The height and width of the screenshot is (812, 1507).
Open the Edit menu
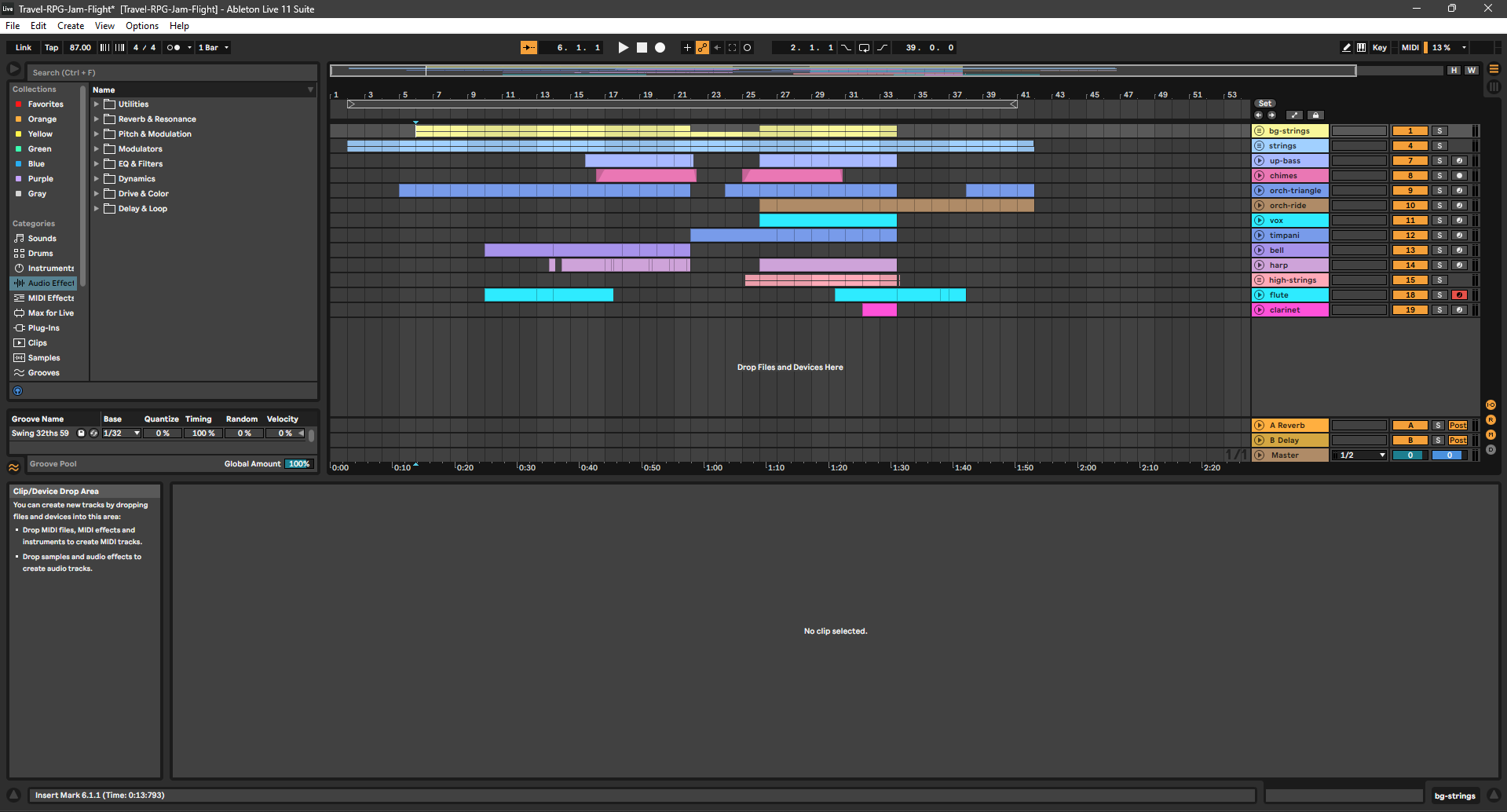pyautogui.click(x=38, y=26)
